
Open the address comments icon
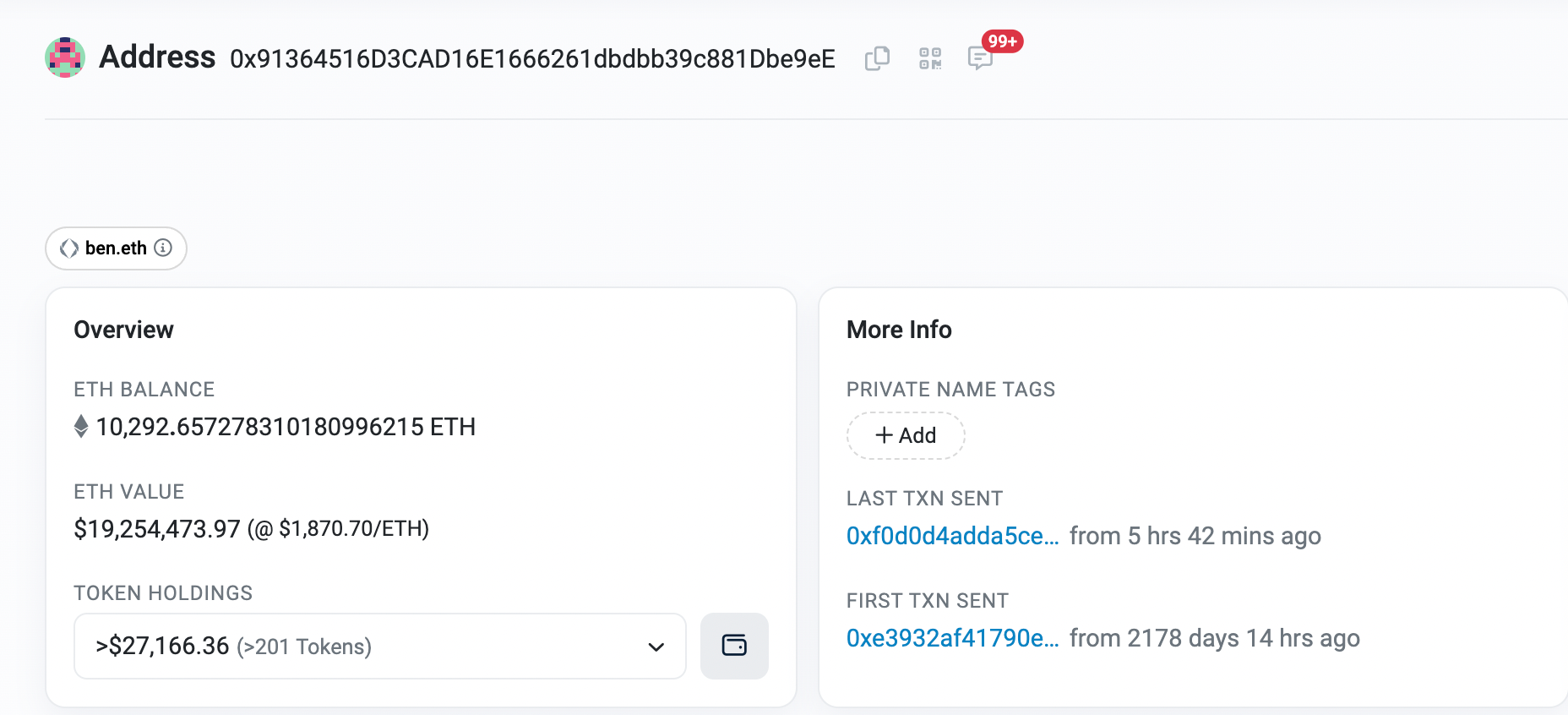pyautogui.click(x=979, y=59)
